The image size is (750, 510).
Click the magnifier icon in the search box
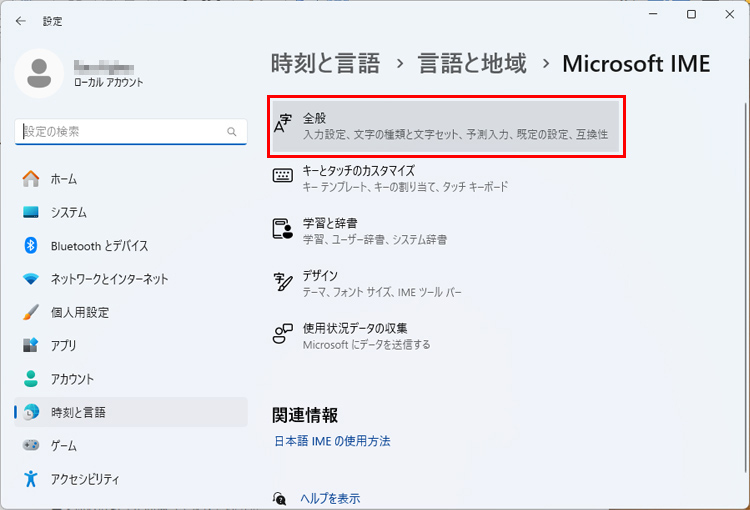click(x=232, y=132)
